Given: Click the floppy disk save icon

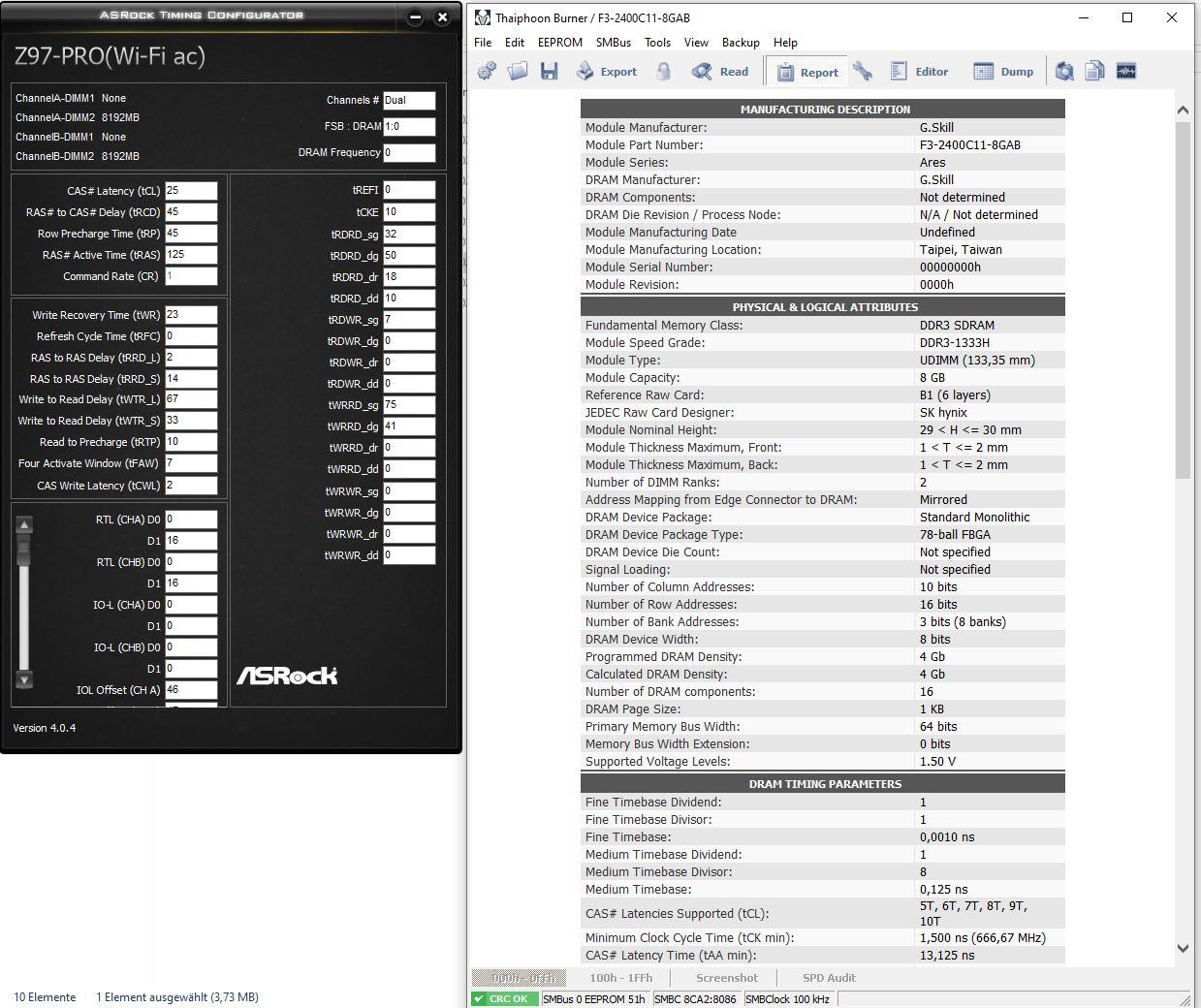Looking at the screenshot, I should click(x=549, y=71).
